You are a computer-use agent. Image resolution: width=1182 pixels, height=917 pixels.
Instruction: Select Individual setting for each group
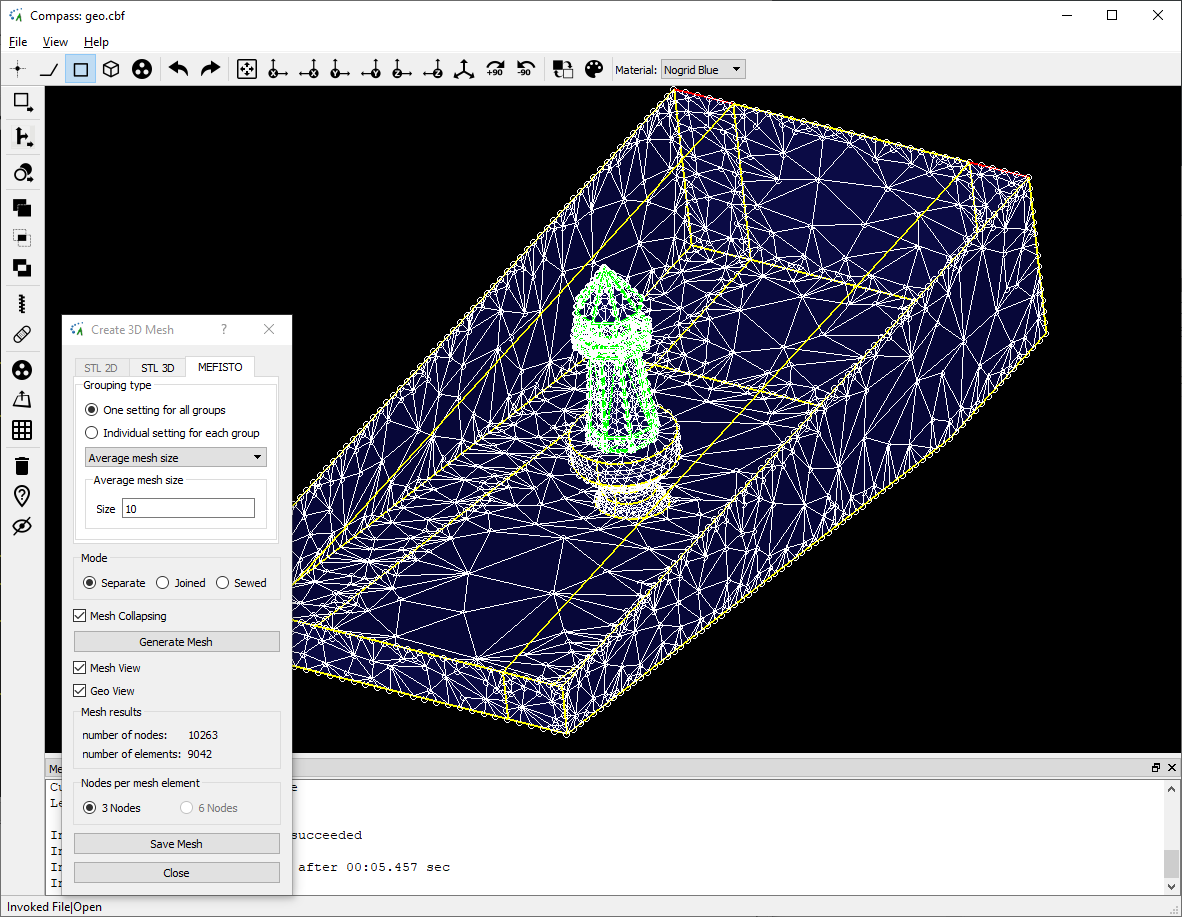pos(92,433)
